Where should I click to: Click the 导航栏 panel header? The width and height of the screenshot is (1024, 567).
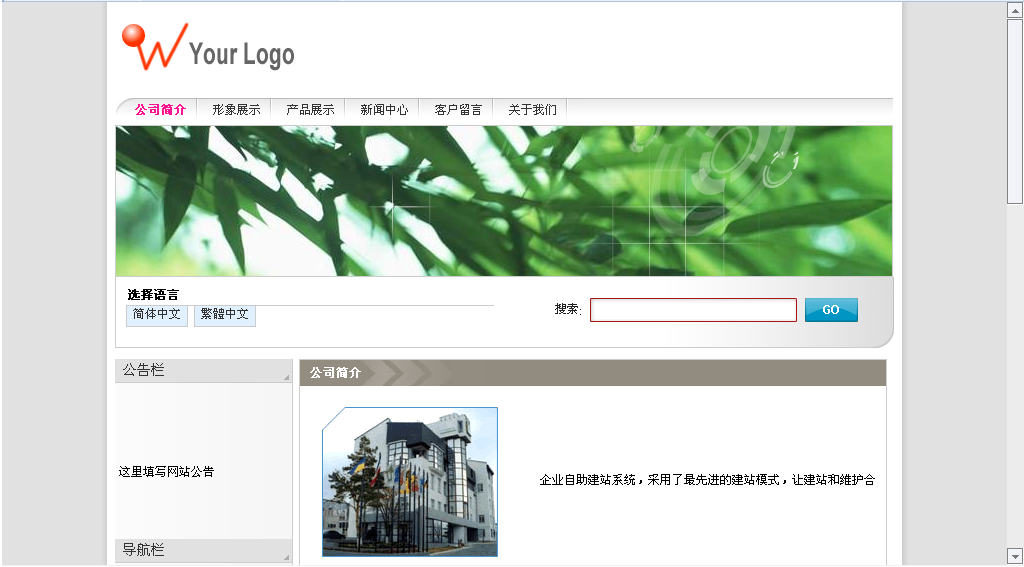203,550
